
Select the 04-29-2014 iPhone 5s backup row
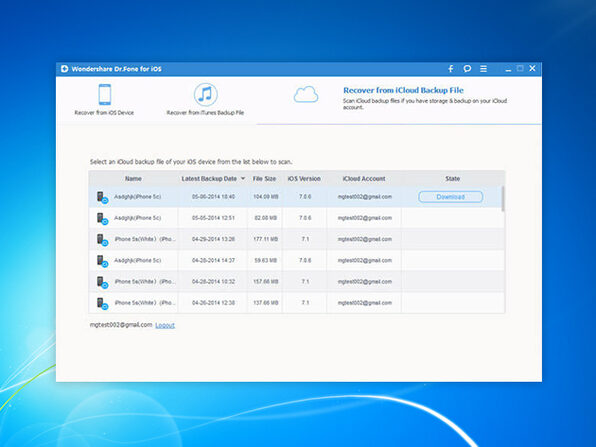[x=296, y=239]
